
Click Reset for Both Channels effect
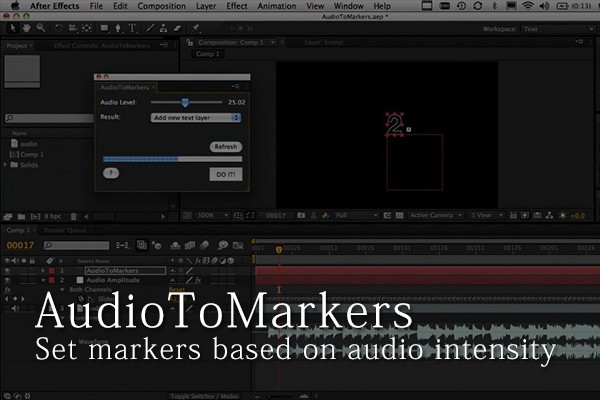pos(177,290)
